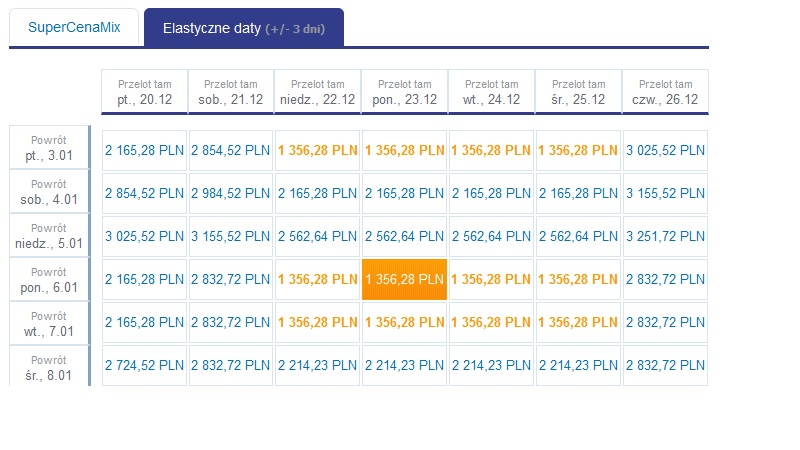The height and width of the screenshot is (450, 800).
Task: Pick 1 356,28 PLN for 22.12 returning 7.01
Action: 317,322
